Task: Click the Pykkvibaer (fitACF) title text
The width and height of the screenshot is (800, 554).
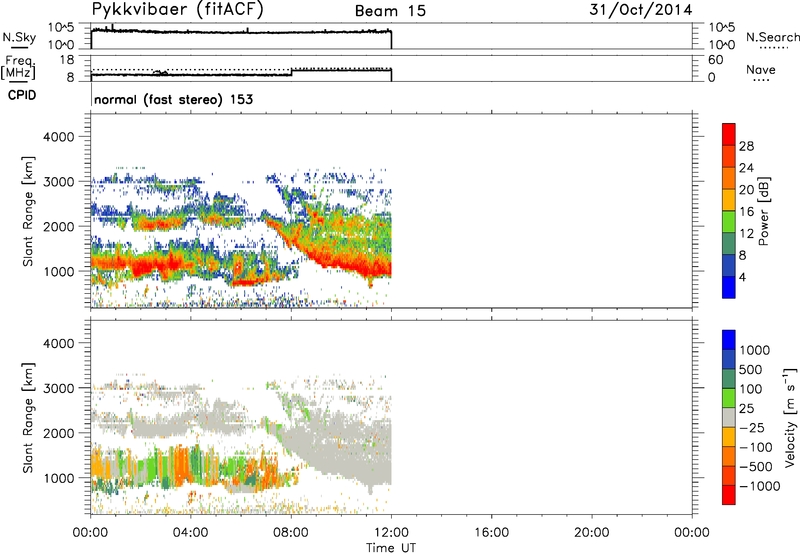Action: click(x=178, y=10)
